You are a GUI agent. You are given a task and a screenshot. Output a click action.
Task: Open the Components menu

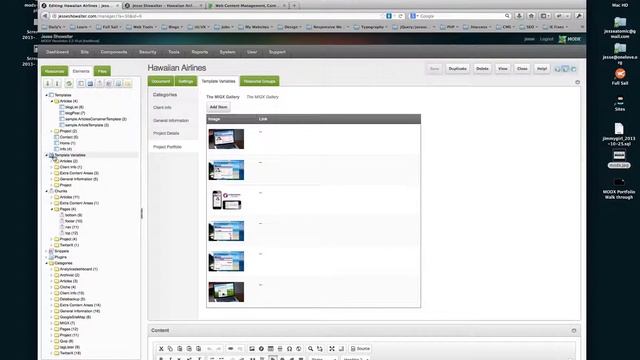tap(114, 52)
